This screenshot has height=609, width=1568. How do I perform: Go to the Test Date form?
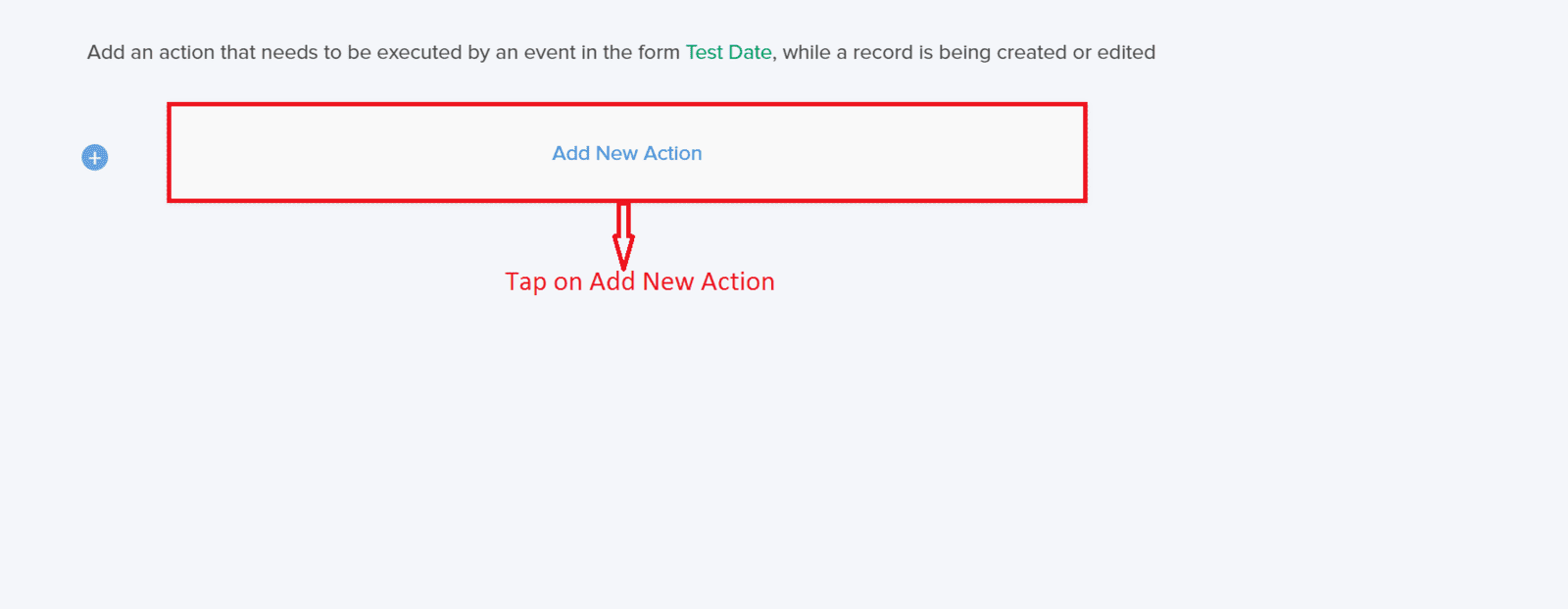[728, 52]
